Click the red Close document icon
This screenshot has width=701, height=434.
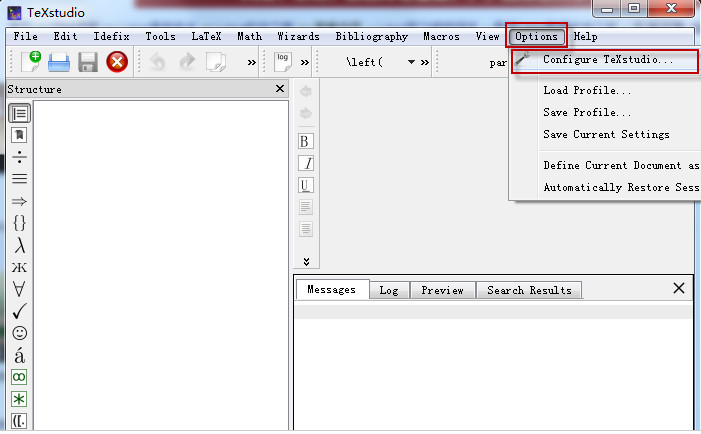(x=117, y=62)
